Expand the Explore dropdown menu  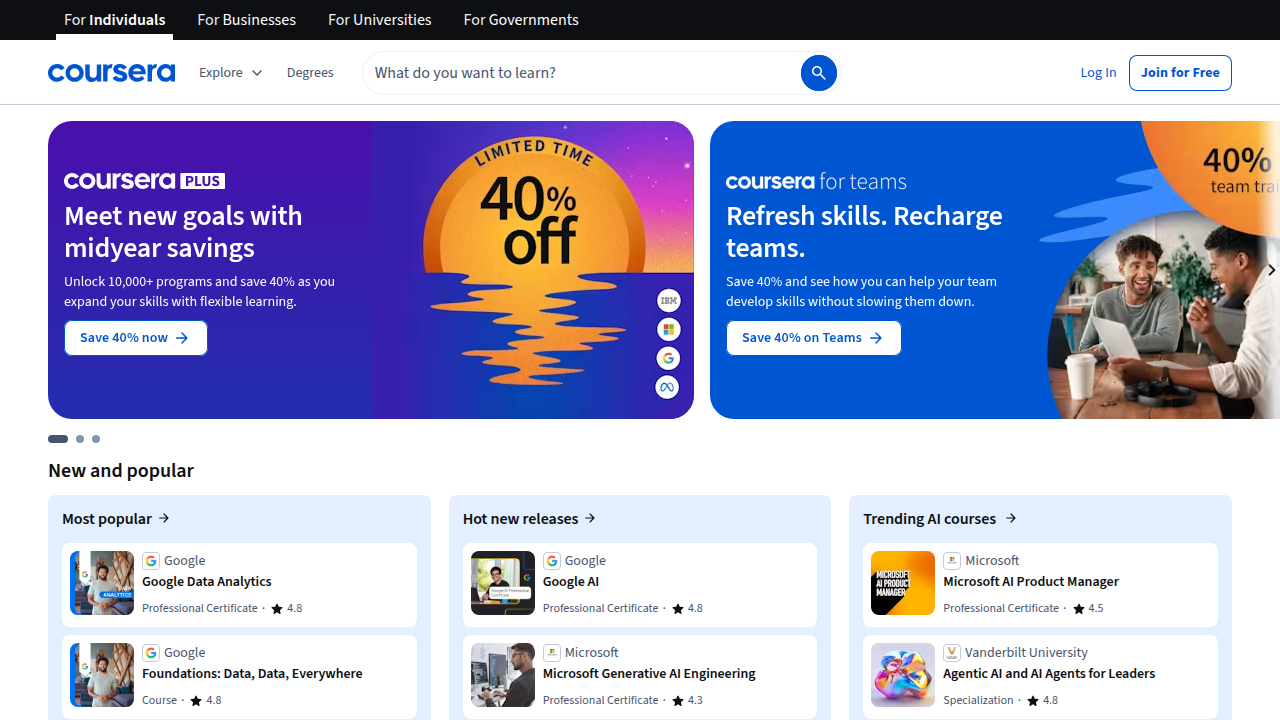(x=231, y=73)
